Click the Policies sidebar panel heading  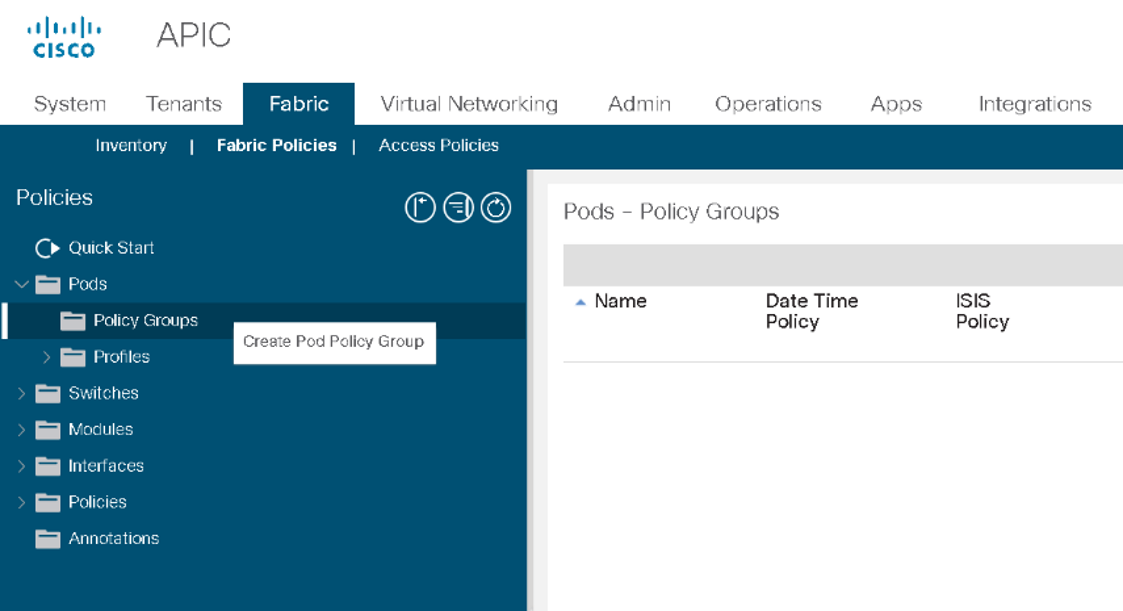54,198
